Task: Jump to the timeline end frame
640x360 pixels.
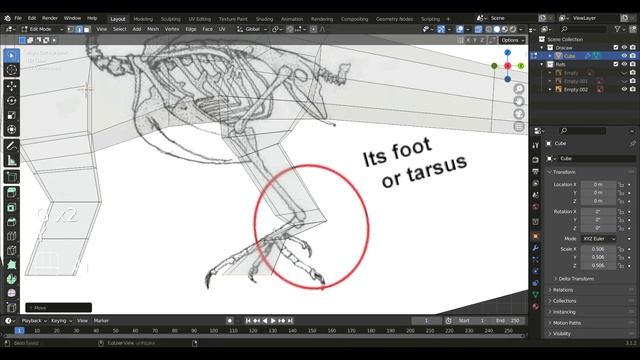Action: 290,321
